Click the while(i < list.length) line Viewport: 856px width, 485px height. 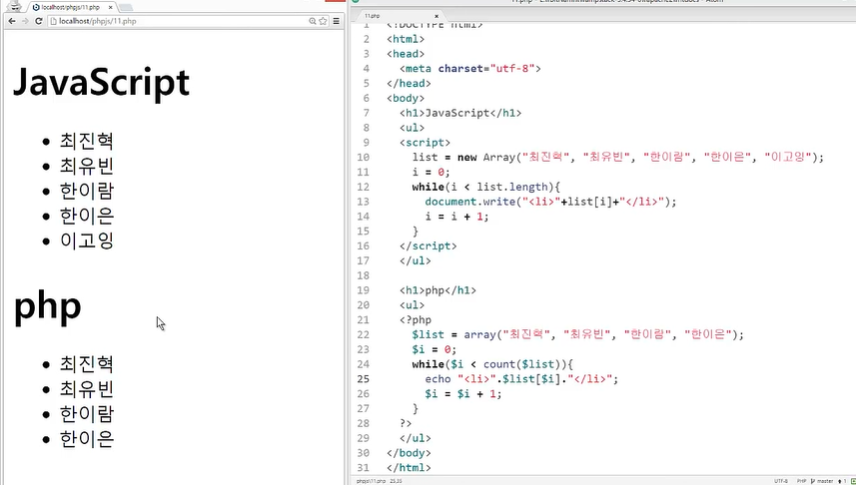pyautogui.click(x=486, y=187)
